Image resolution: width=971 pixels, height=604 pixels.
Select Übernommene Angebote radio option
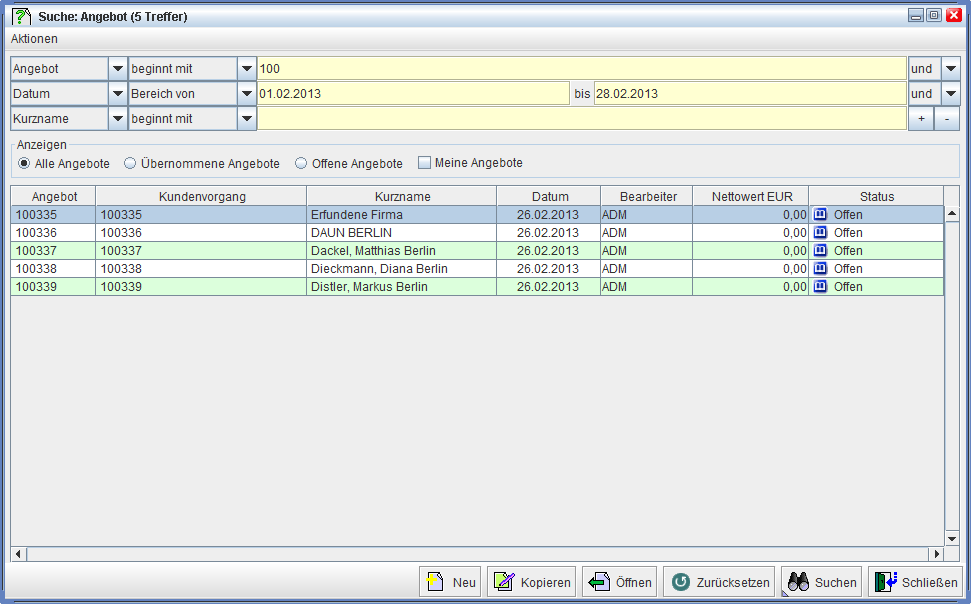pyautogui.click(x=130, y=163)
